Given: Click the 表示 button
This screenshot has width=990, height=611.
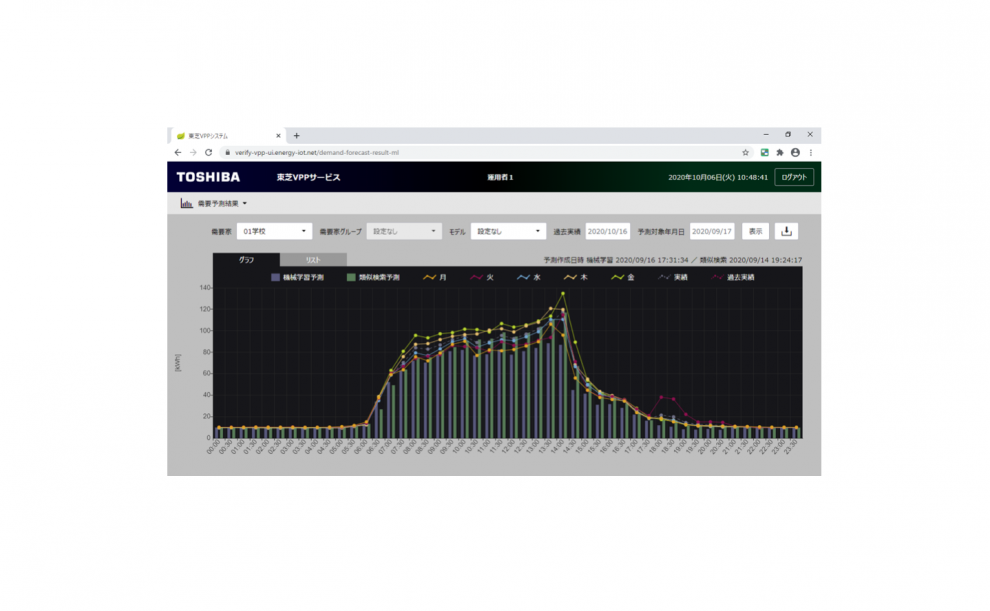Looking at the screenshot, I should pyautogui.click(x=755, y=231).
